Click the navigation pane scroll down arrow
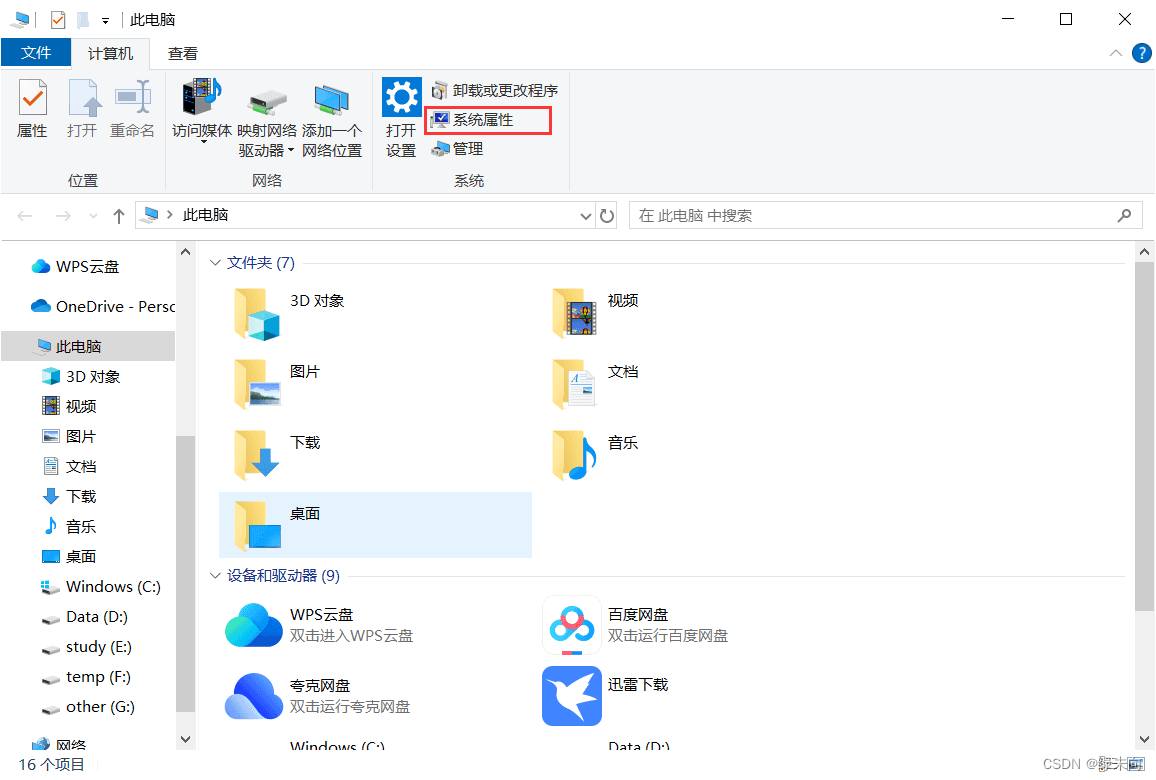This screenshot has height=780, width=1156. tap(185, 739)
